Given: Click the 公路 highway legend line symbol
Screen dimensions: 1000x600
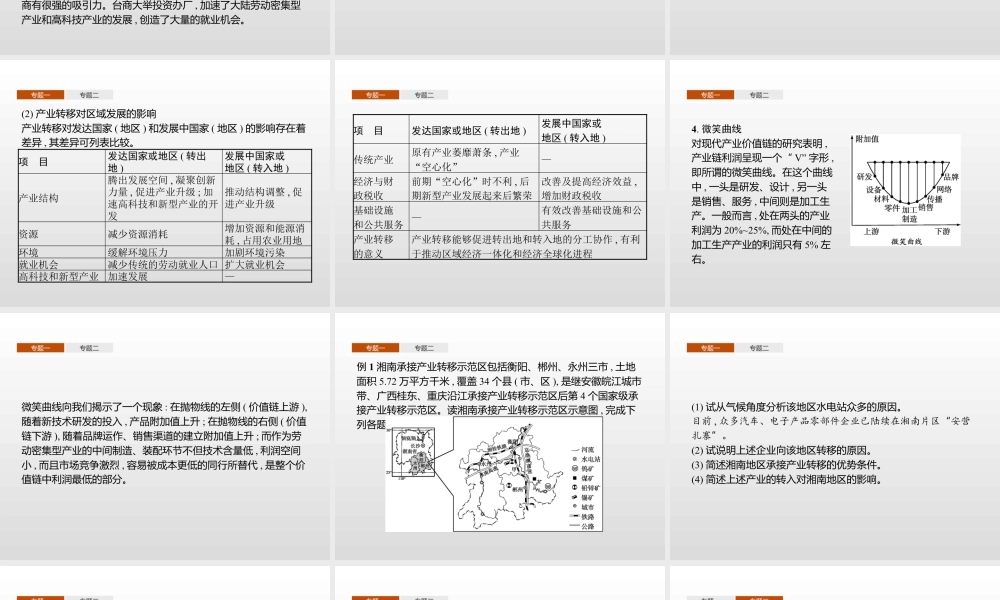Looking at the screenshot, I should click(576, 524).
